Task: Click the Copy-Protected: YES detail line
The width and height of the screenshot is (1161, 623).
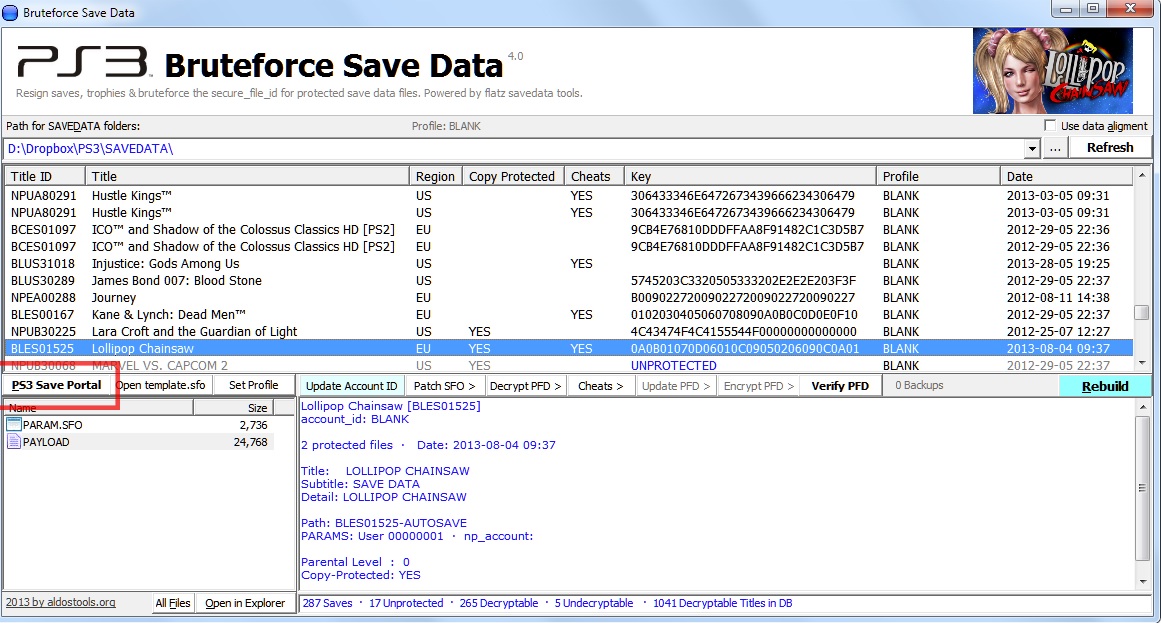Action: [x=361, y=575]
